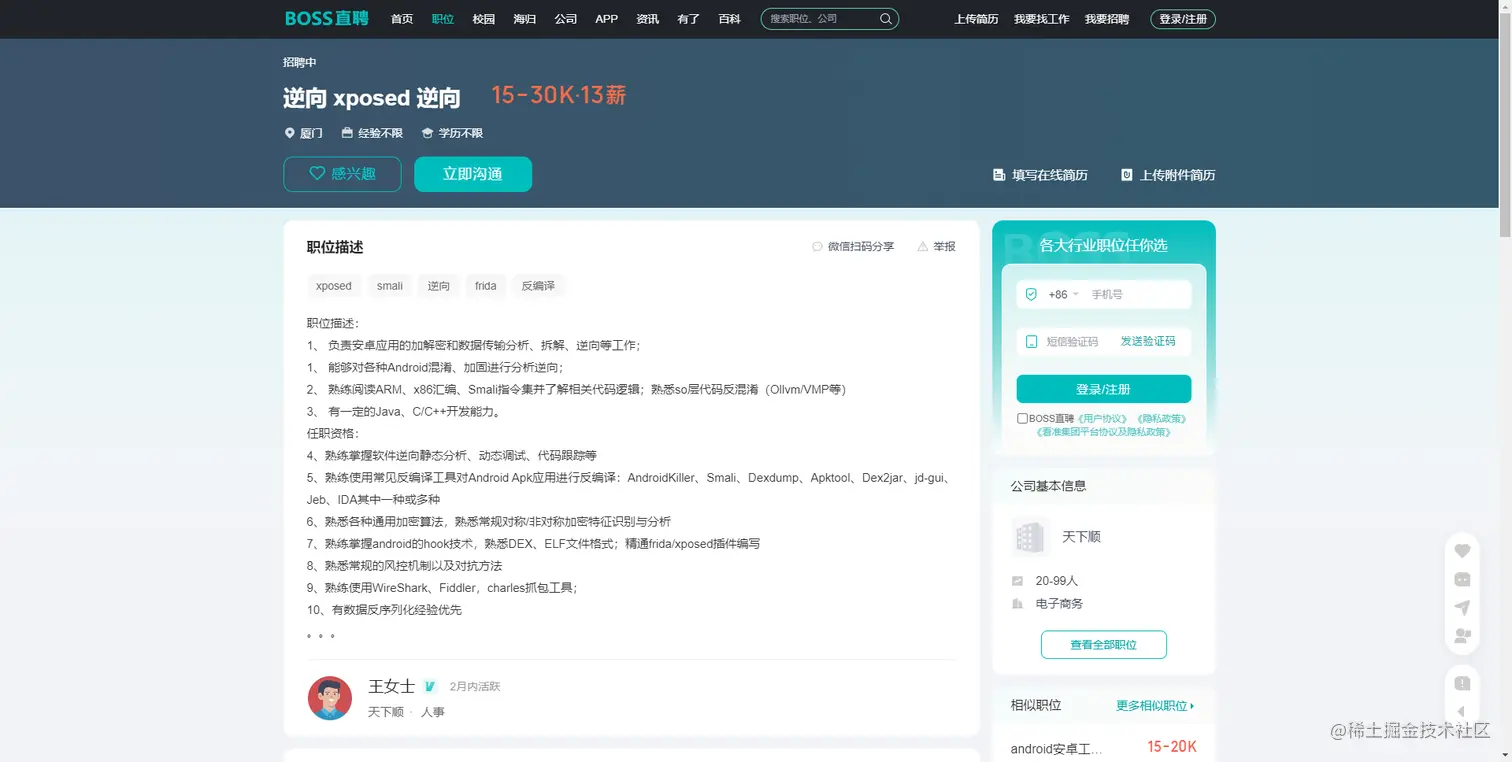Click the 感兴趣 button

tap(342, 174)
